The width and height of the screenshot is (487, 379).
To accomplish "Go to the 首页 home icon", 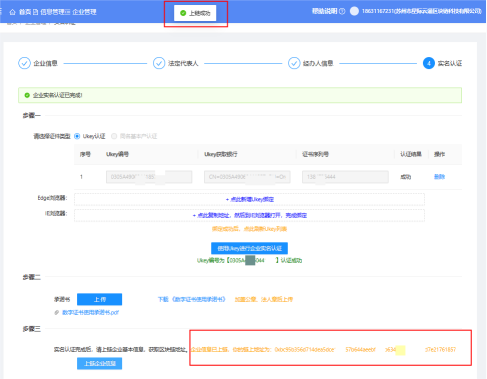I will (x=13, y=12).
